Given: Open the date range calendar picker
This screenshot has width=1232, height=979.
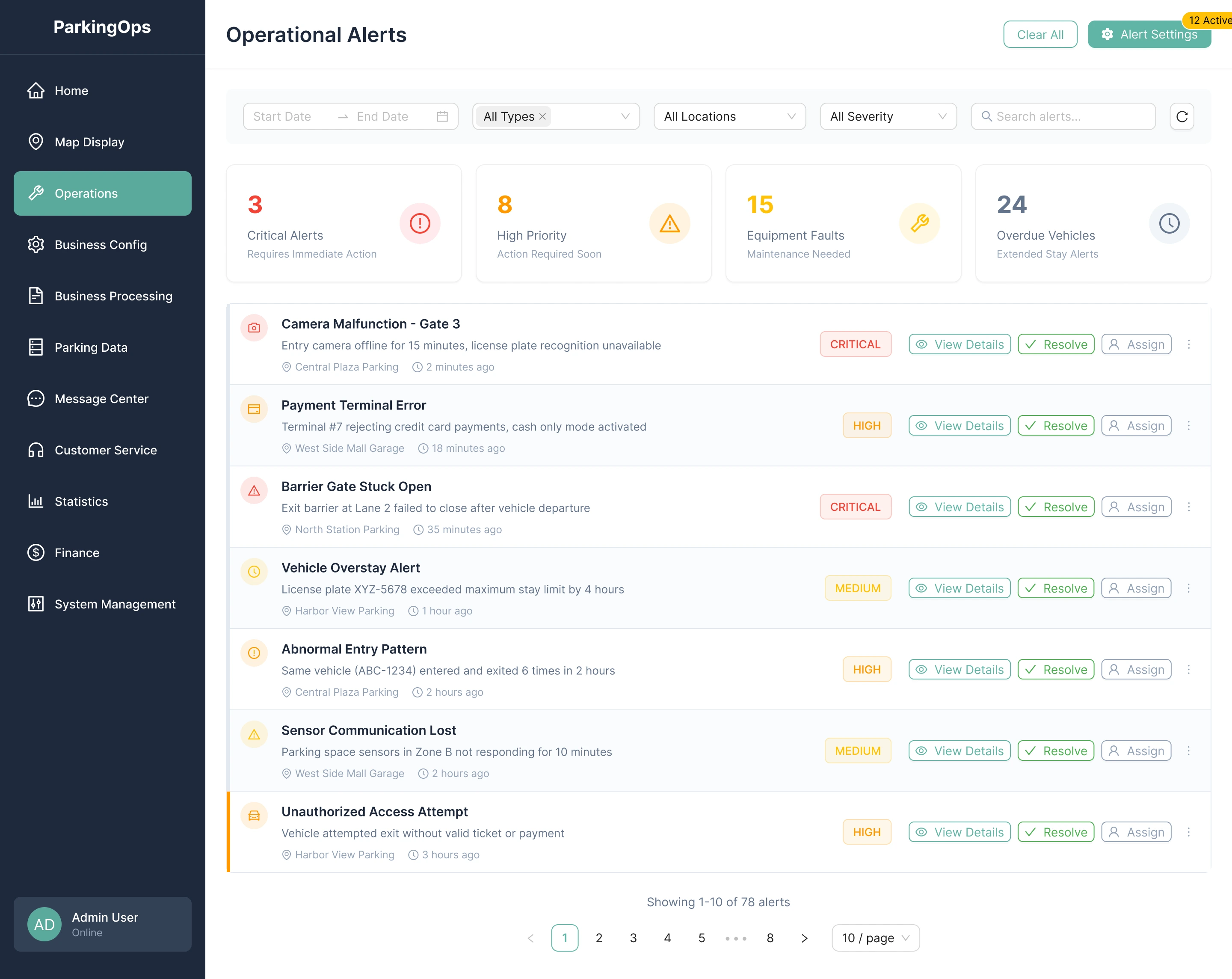Looking at the screenshot, I should (x=442, y=116).
